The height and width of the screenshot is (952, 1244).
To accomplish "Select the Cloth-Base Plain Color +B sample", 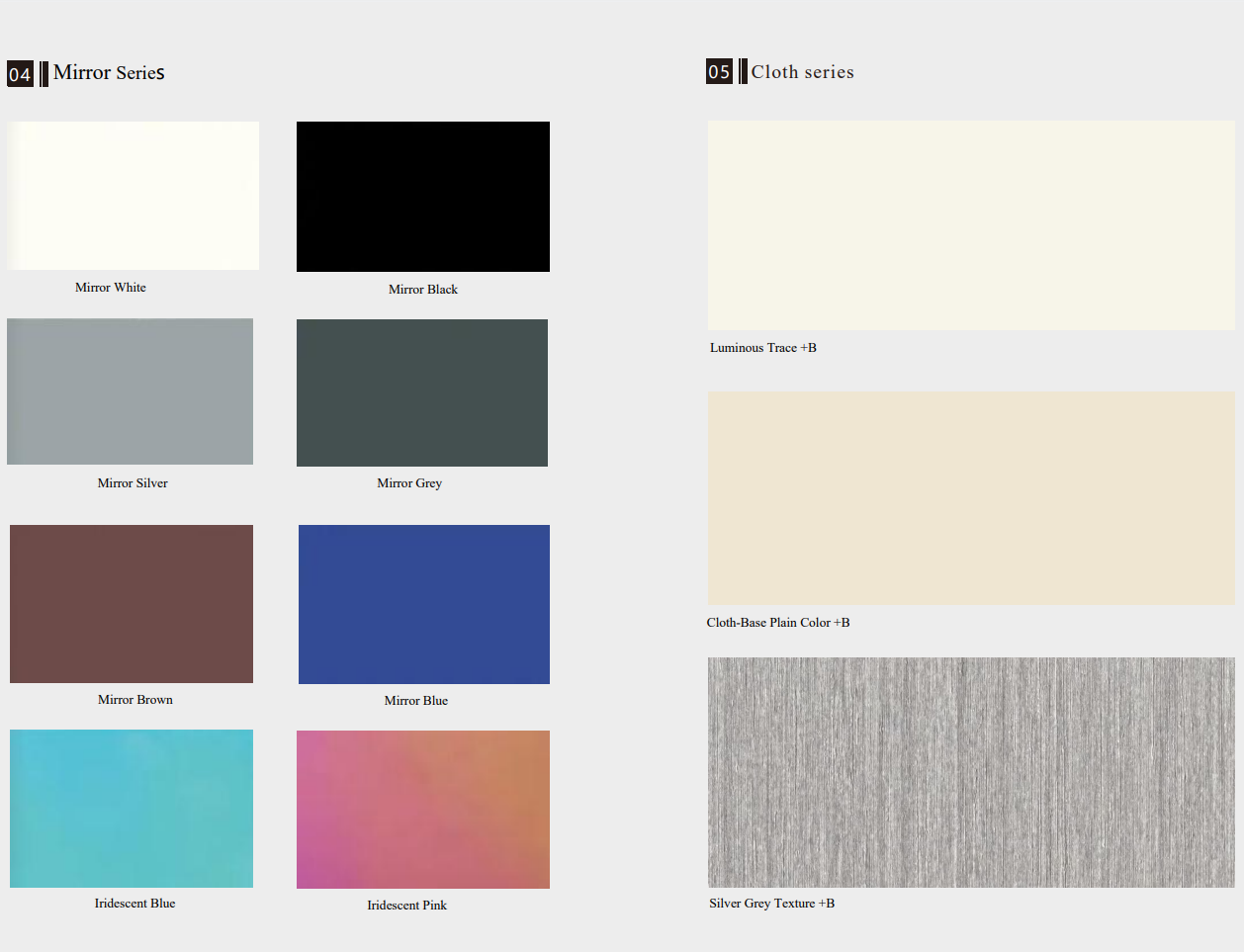I will [x=971, y=498].
